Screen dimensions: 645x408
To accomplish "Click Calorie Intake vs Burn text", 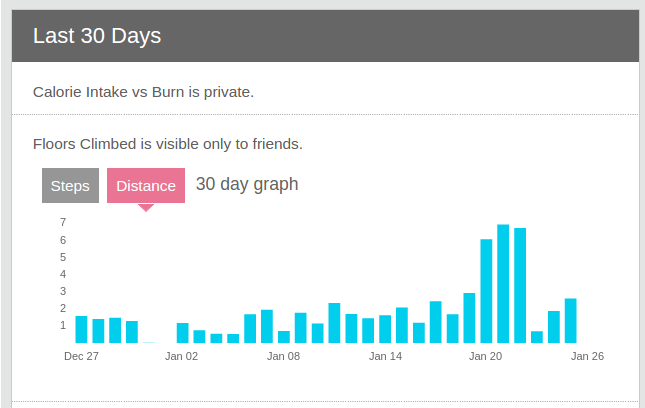I will (143, 92).
